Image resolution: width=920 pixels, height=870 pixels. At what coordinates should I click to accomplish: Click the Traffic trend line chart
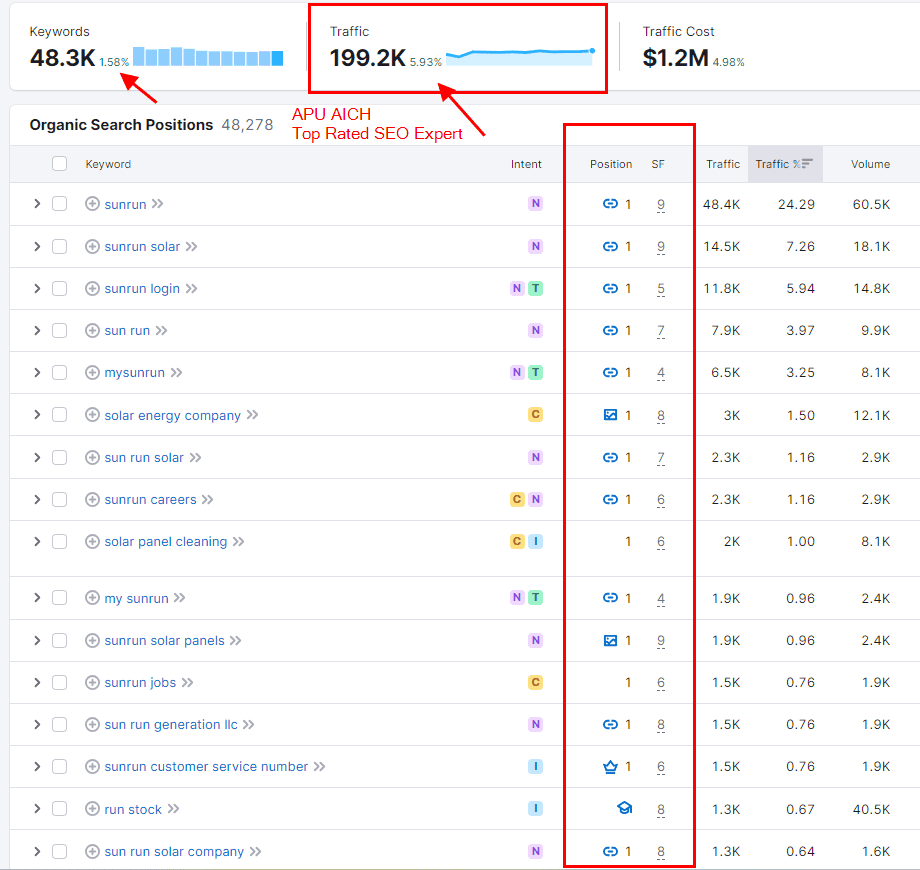click(x=520, y=55)
